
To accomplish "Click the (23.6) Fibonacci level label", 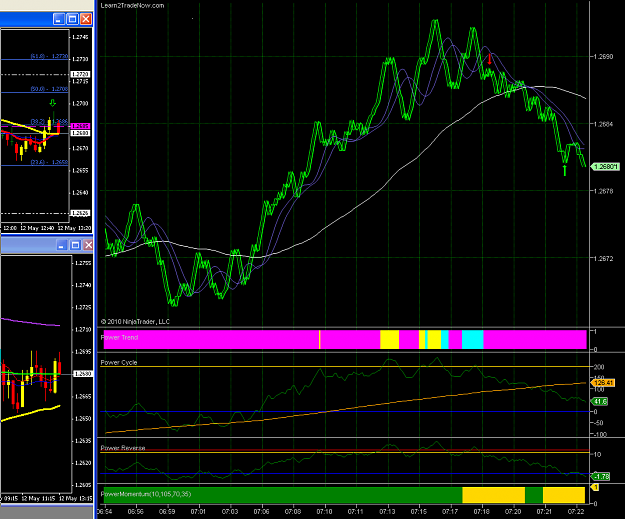I will coord(49,162).
